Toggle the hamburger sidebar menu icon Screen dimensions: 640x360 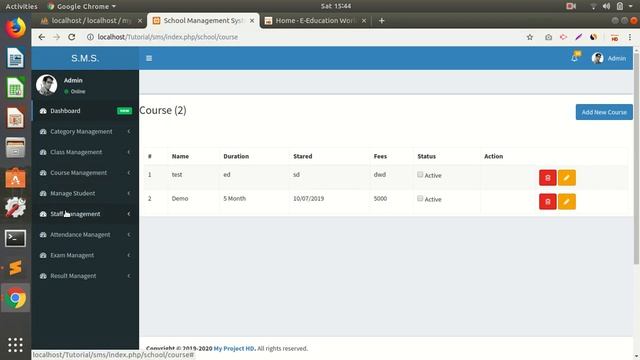click(x=149, y=58)
